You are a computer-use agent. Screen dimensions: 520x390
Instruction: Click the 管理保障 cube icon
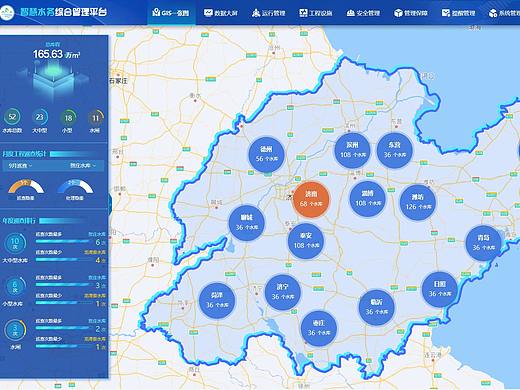398,13
